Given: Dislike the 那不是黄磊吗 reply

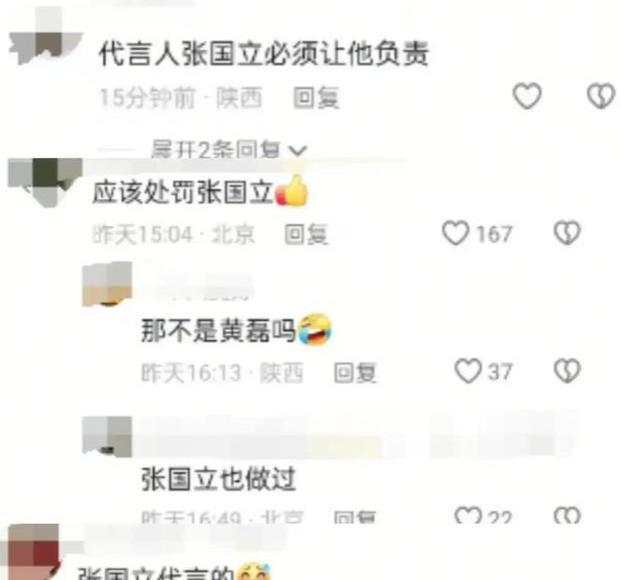Looking at the screenshot, I should [567, 371].
